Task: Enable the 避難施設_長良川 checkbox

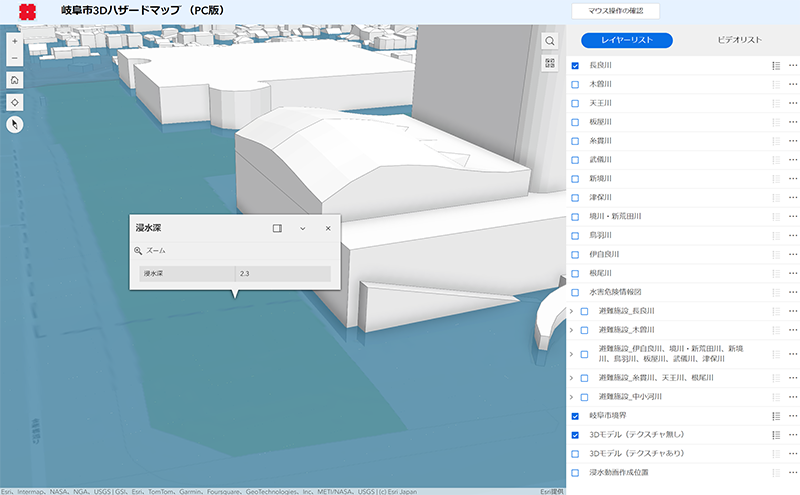Action: click(585, 311)
